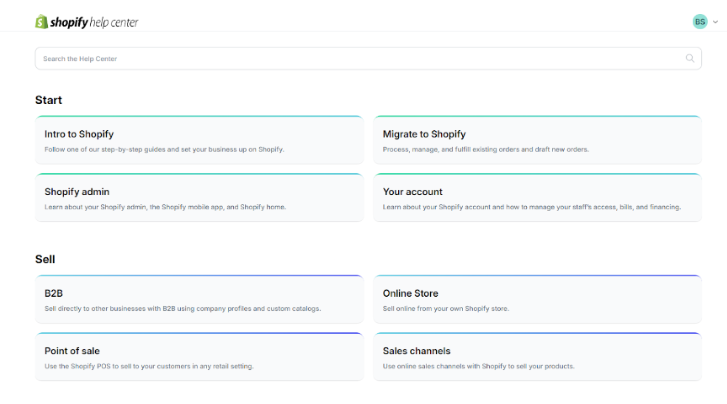Click the Start section heading
Screen dimensions: 727x404
point(49,100)
